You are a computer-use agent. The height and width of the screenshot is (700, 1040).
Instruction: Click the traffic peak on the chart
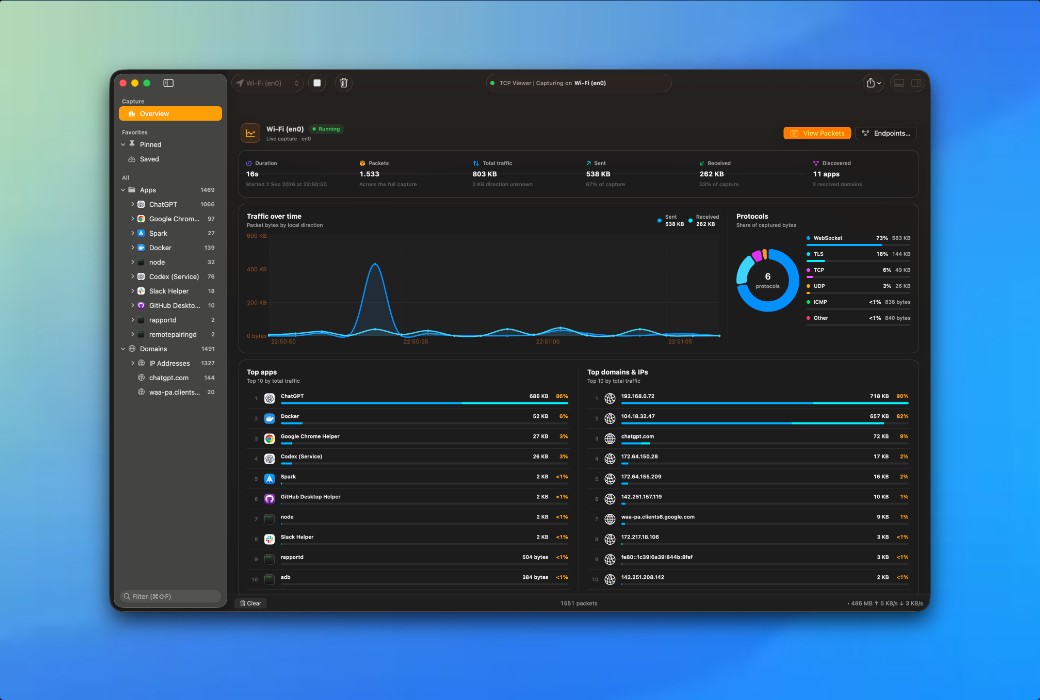pyautogui.click(x=375, y=265)
